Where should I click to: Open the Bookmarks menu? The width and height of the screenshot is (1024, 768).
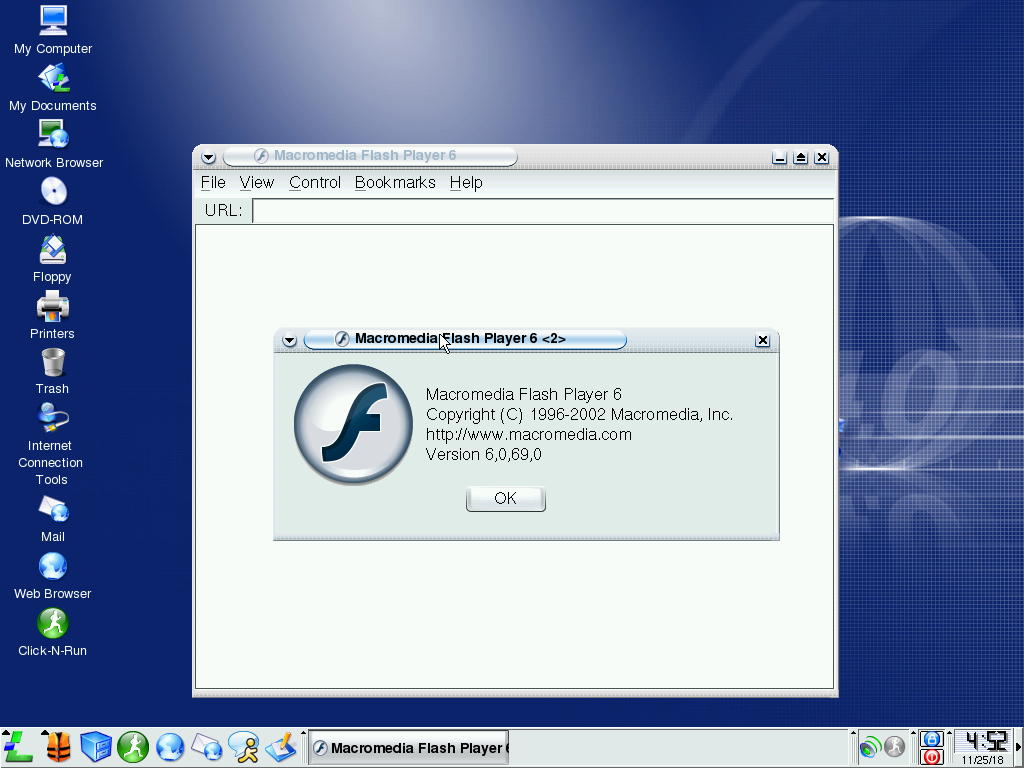(395, 183)
